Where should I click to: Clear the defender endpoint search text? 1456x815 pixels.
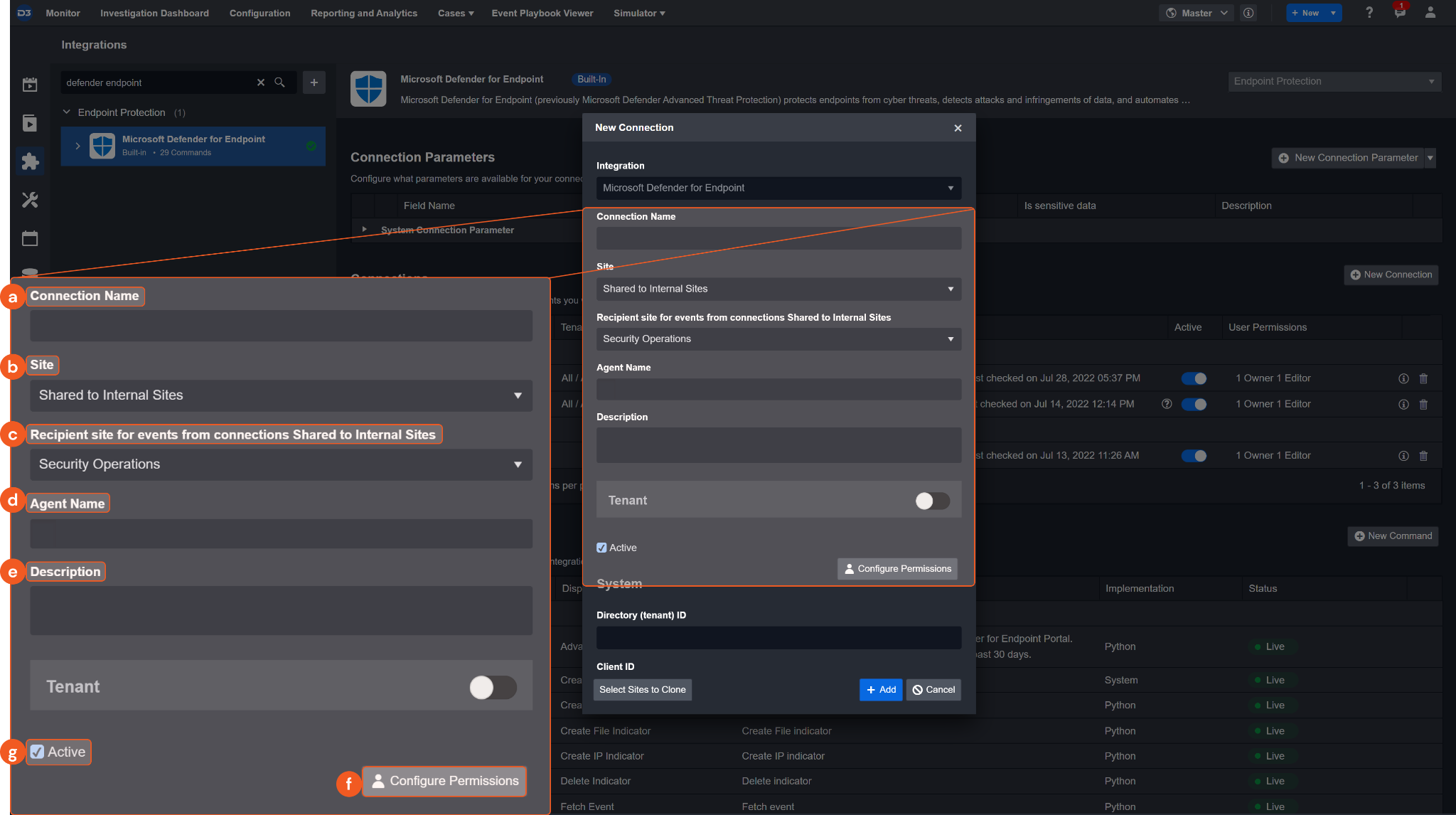[261, 82]
